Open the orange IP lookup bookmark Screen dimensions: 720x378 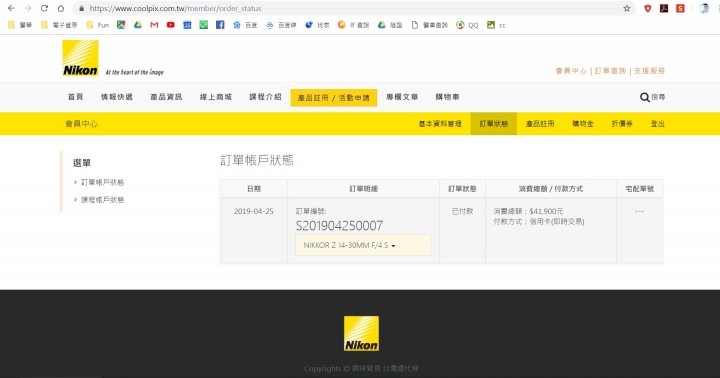pos(354,25)
